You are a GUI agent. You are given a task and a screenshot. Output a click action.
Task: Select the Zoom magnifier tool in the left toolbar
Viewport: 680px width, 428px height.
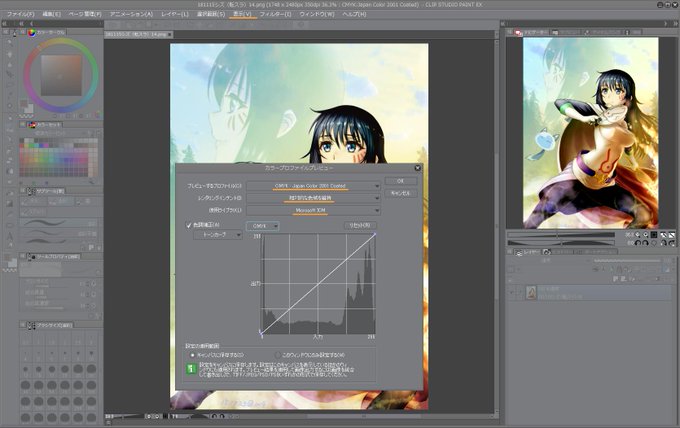click(x=10, y=42)
